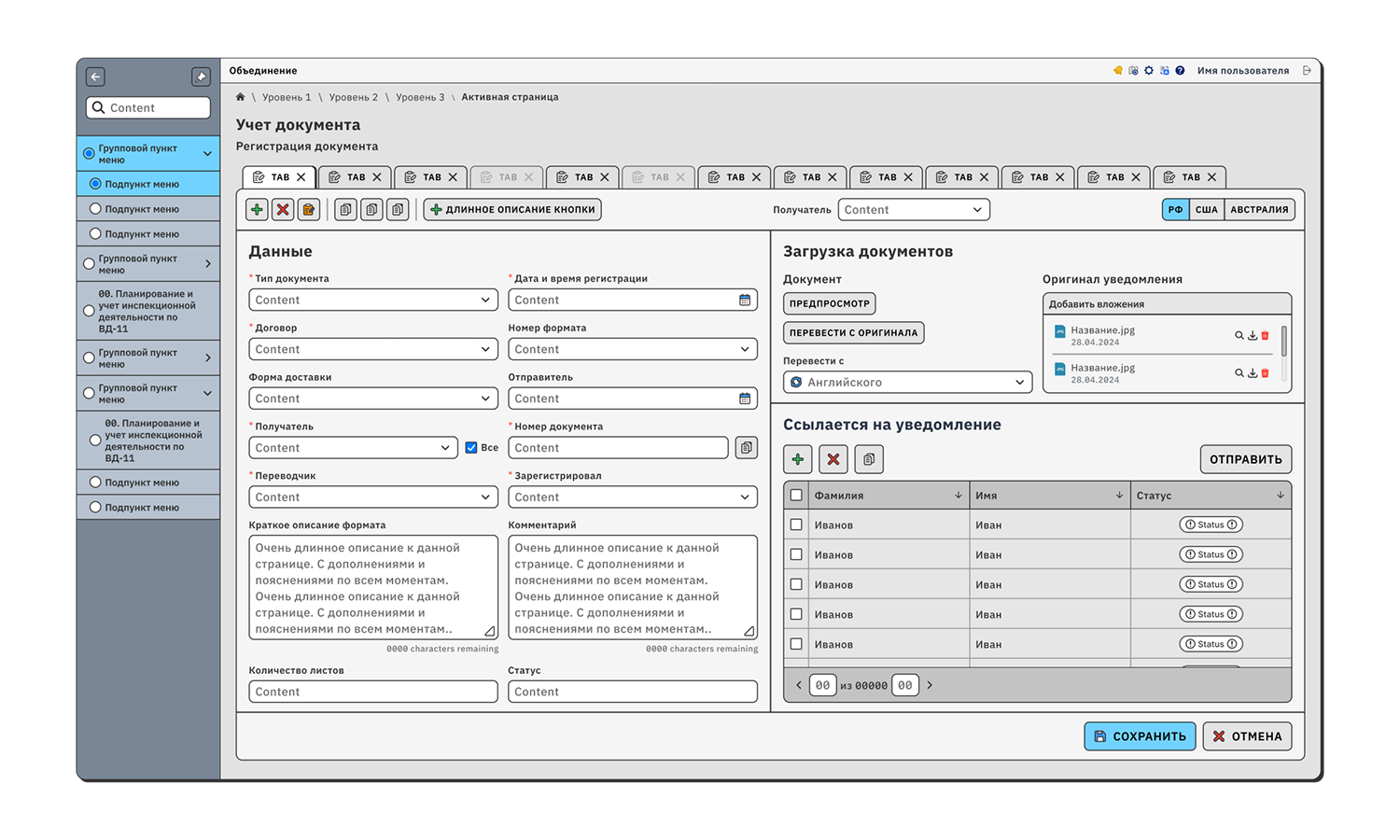
Task: Click the home icon in breadcrumb
Action: pyautogui.click(x=241, y=97)
